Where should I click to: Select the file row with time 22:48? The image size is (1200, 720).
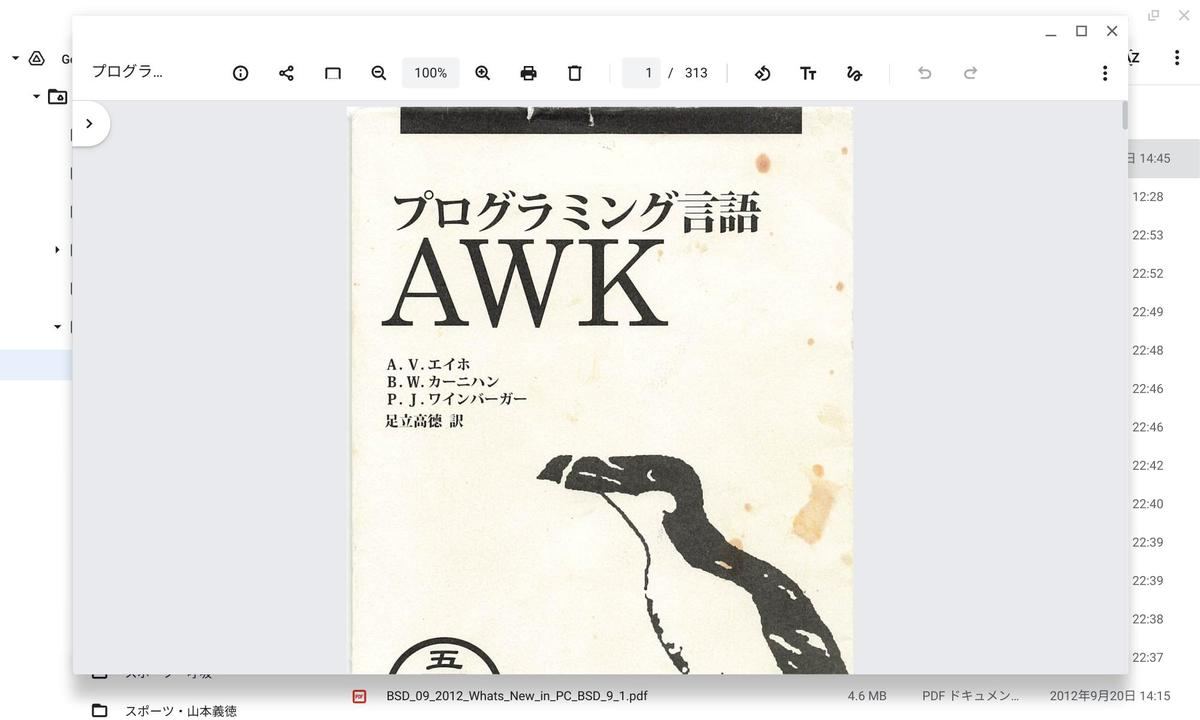[x=1164, y=350]
